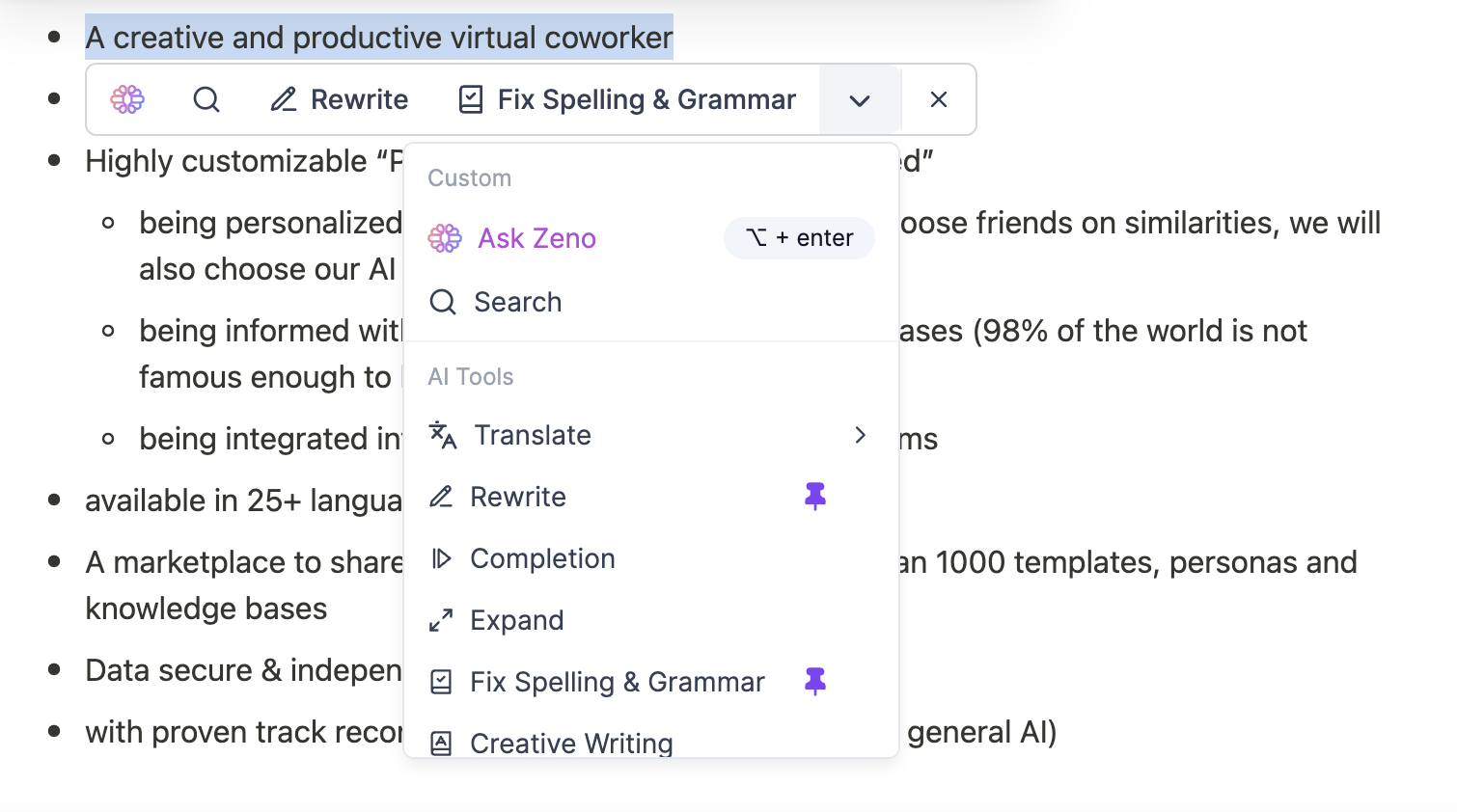Click the Rewrite button in the floating toolbar
This screenshot has width=1457, height=812.
tap(340, 99)
